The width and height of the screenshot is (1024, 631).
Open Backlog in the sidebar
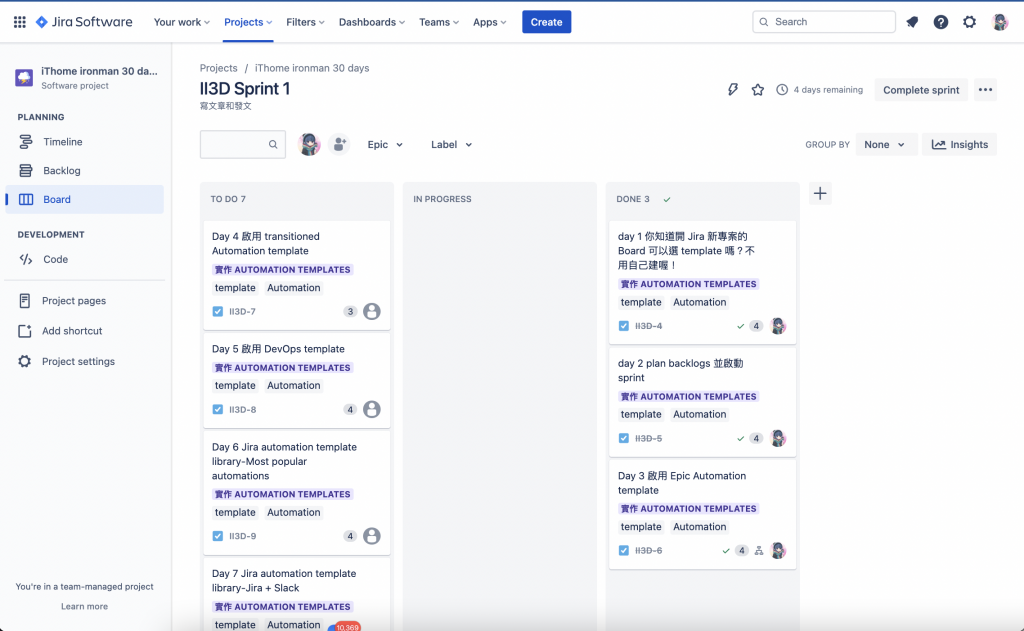coord(85,170)
